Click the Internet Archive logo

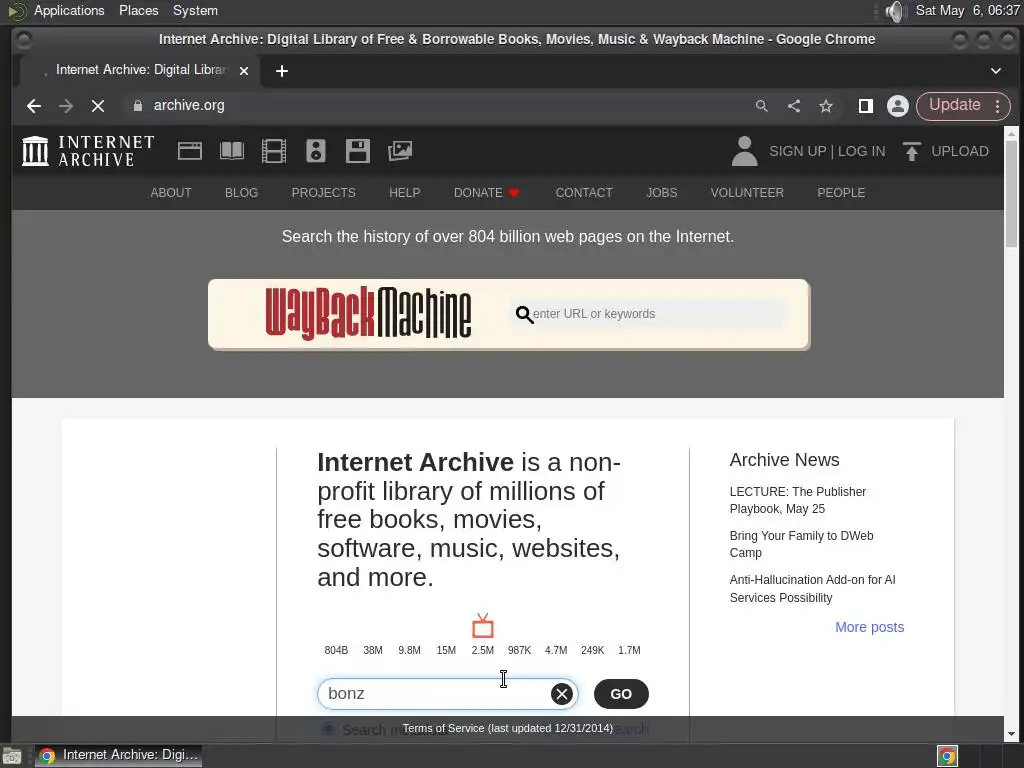[88, 152]
